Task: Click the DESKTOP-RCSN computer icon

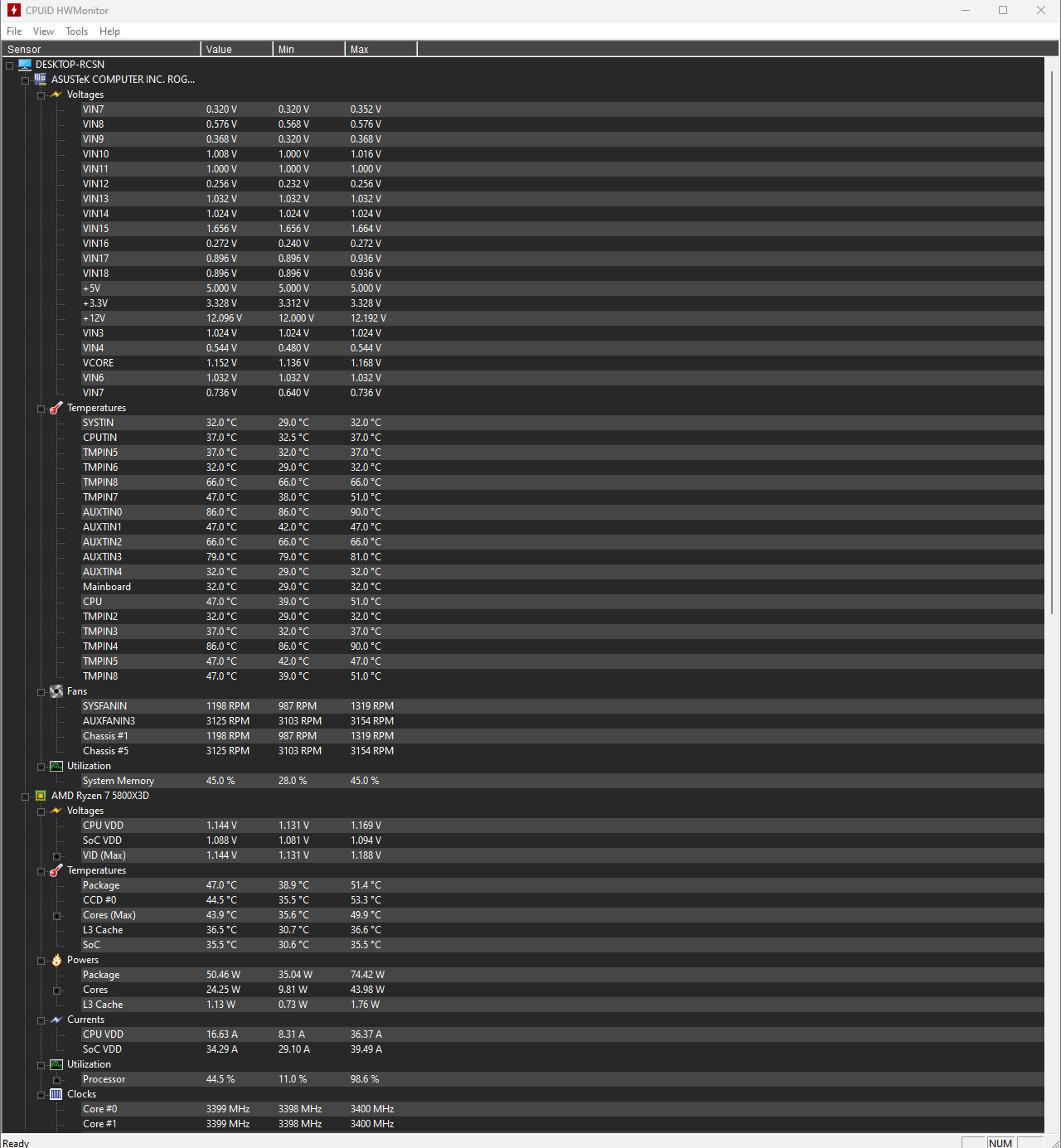Action: click(25, 64)
